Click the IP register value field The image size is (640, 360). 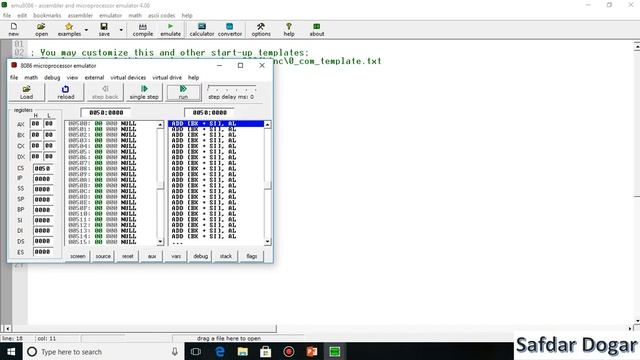click(42, 179)
